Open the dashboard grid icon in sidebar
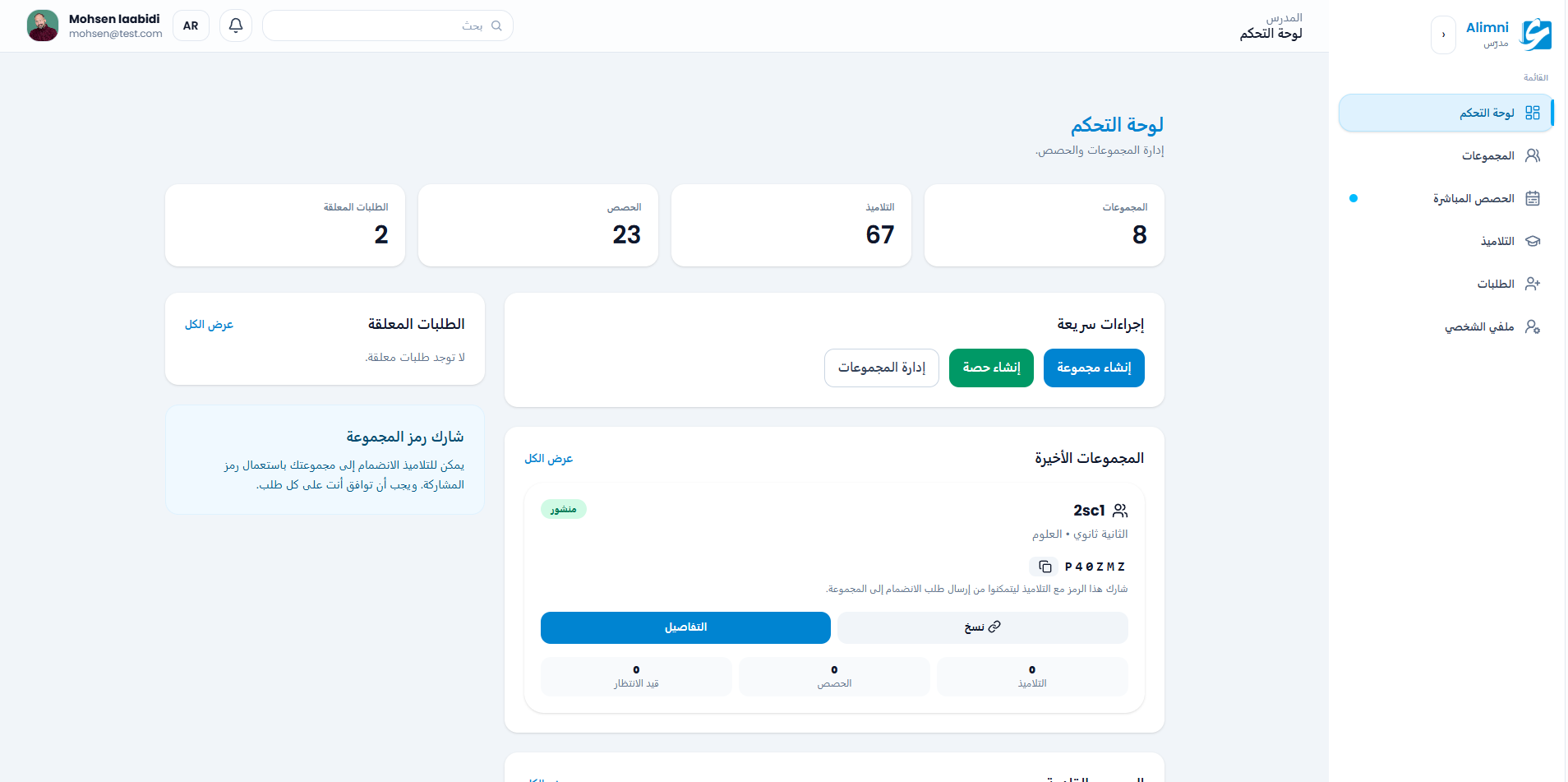This screenshot has width=1568, height=782. pos(1533,113)
